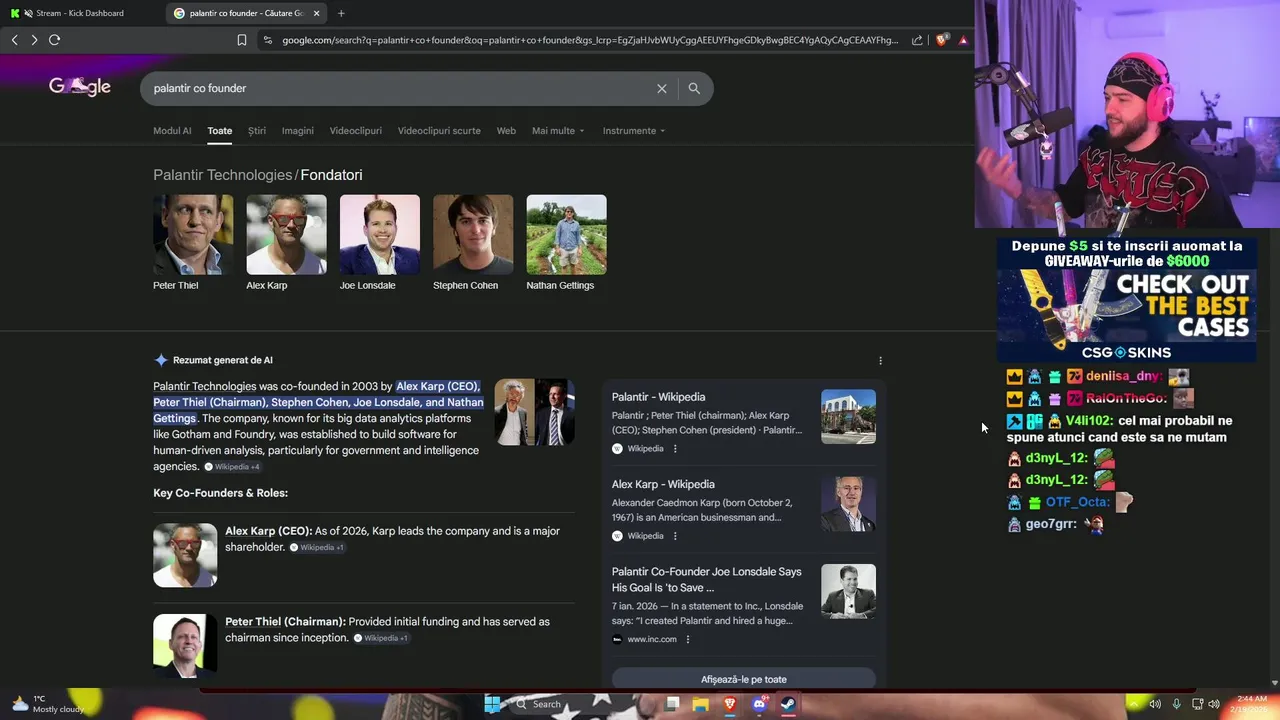This screenshot has height=720, width=1280.
Task: Click the Afișează-le pe toate button
Action: point(744,679)
